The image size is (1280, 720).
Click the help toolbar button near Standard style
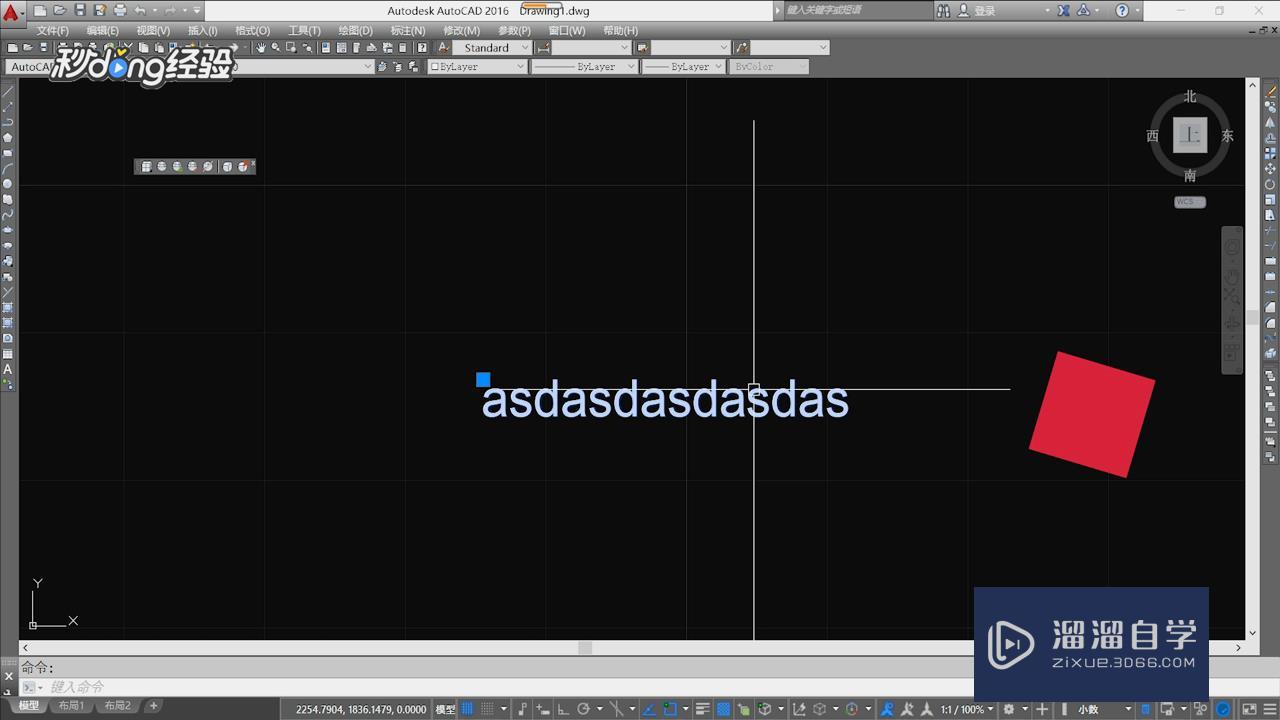(x=422, y=48)
